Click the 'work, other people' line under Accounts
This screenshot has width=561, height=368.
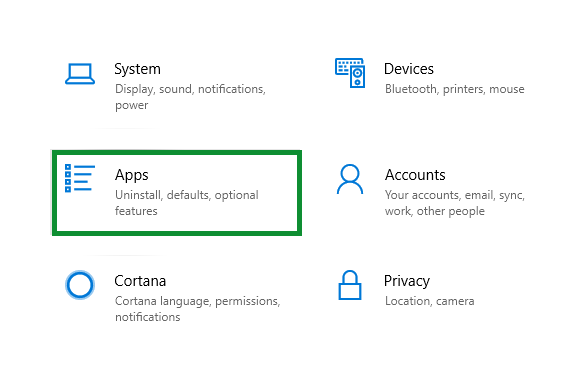point(435,211)
